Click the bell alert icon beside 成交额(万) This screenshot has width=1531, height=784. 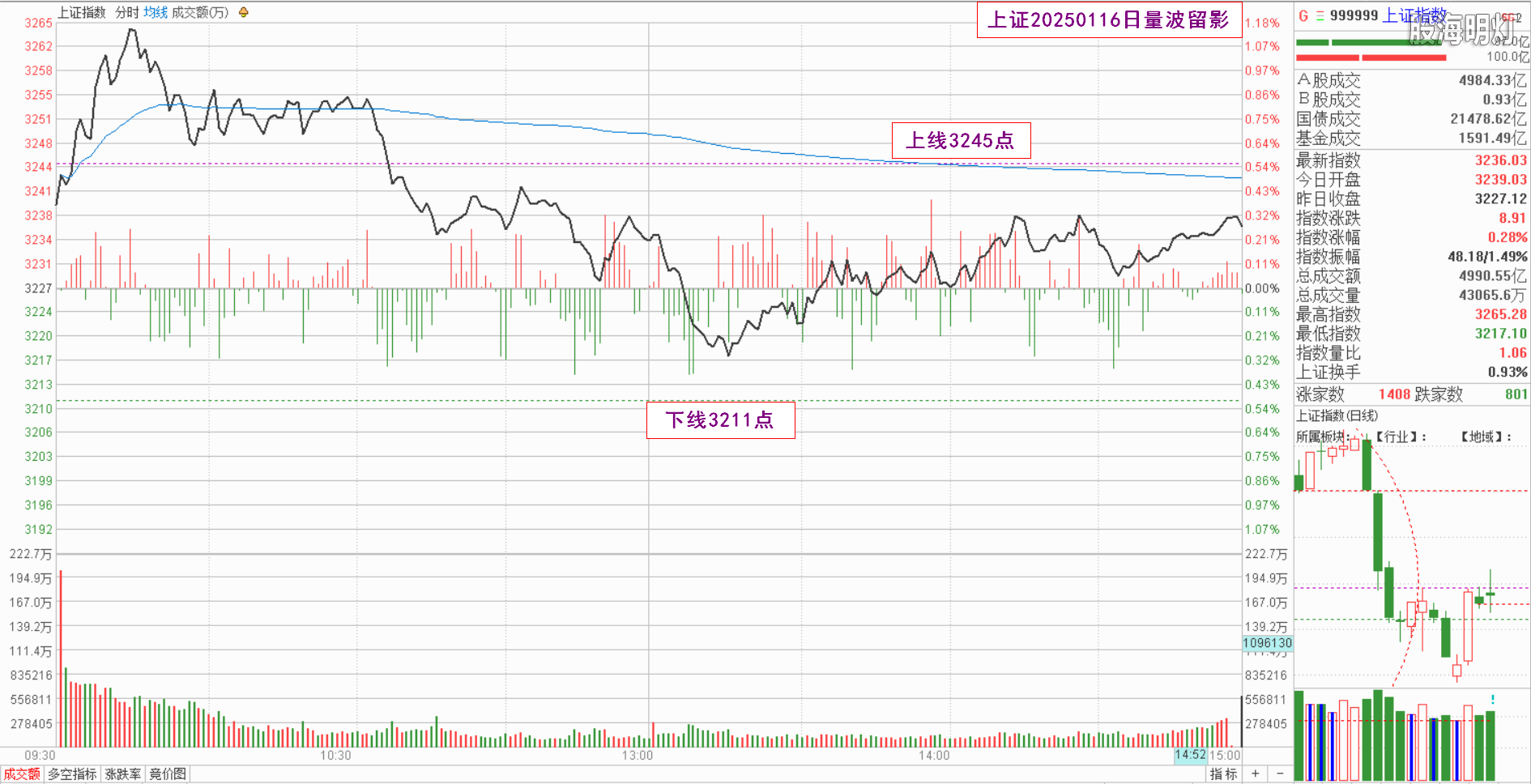pos(243,12)
